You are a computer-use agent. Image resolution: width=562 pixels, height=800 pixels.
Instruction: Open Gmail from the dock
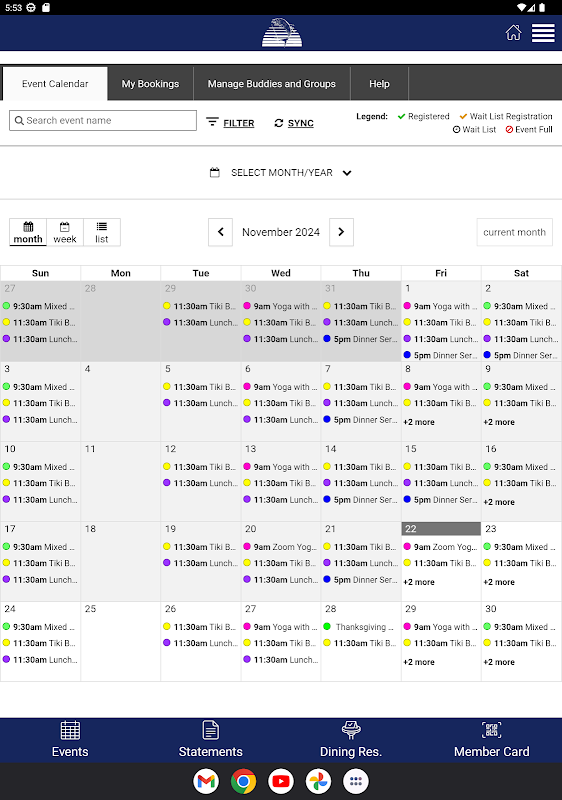pyautogui.click(x=206, y=781)
